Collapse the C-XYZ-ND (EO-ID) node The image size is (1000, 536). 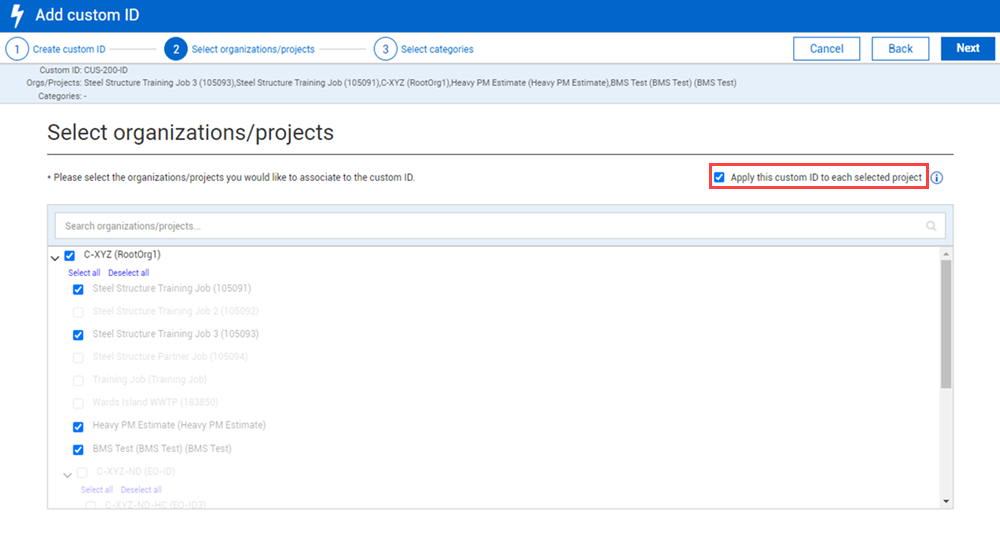click(67, 474)
